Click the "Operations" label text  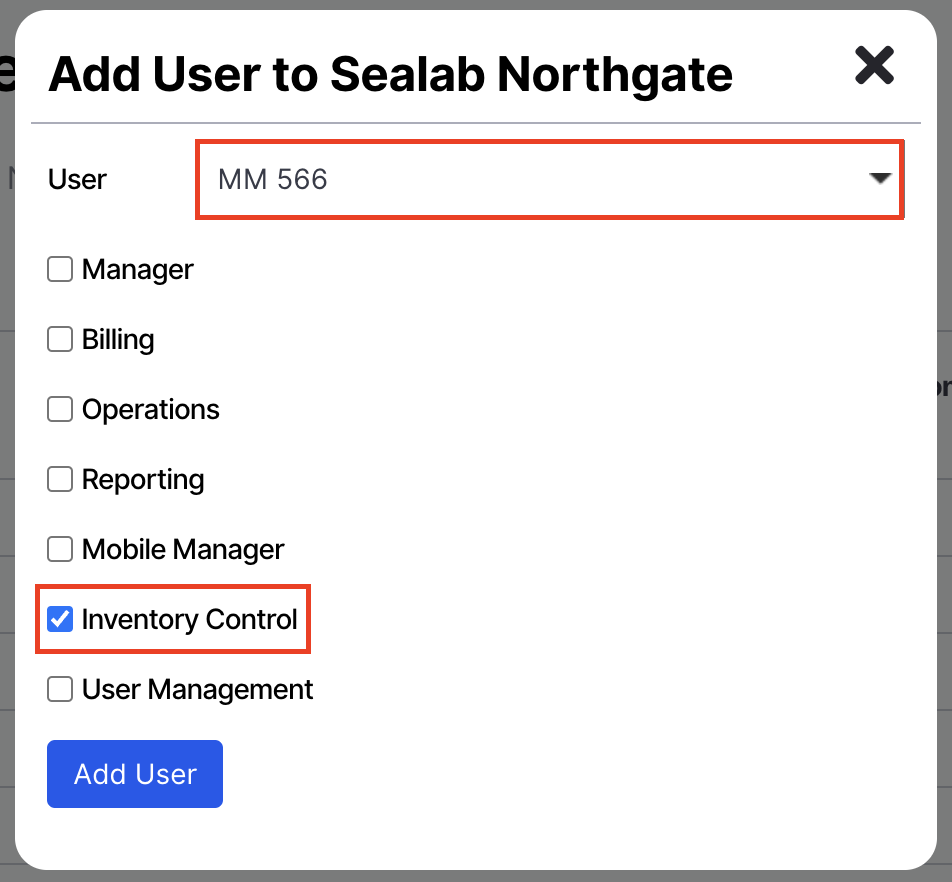click(151, 409)
